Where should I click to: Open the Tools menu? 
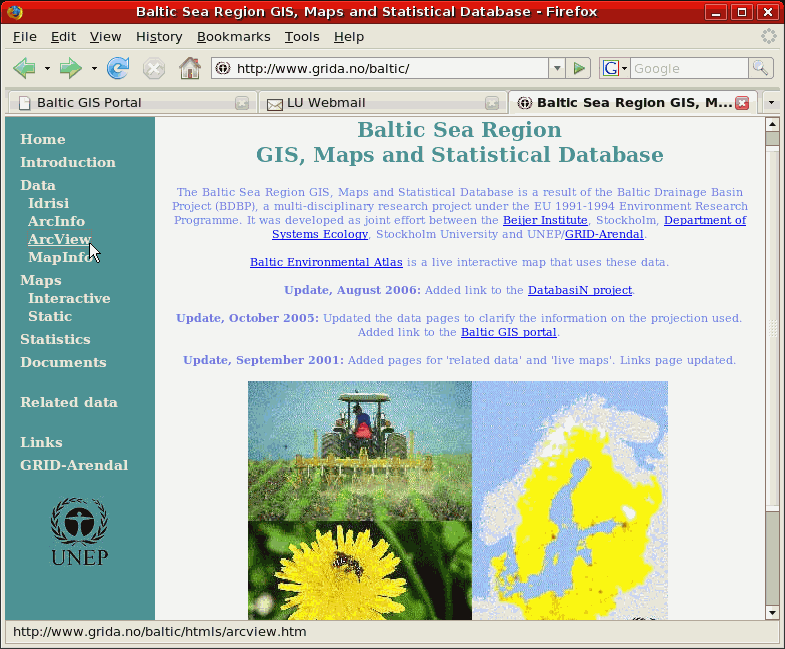tap(302, 37)
